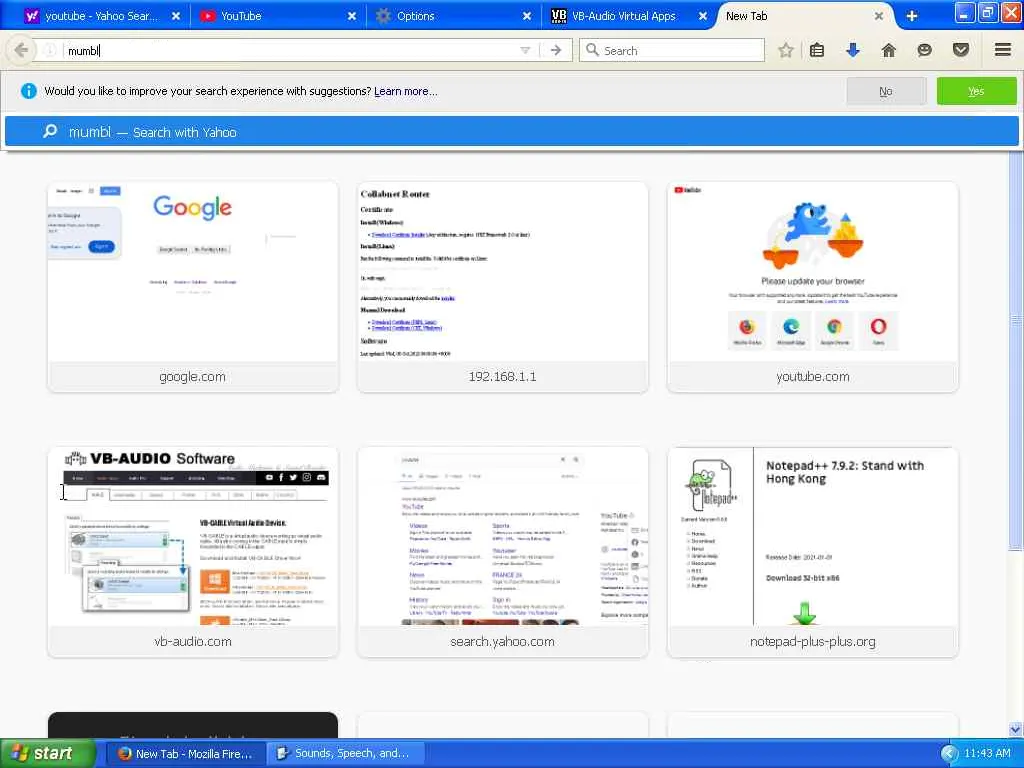
Task: Open a new tab with the plus button
Action: (912, 16)
